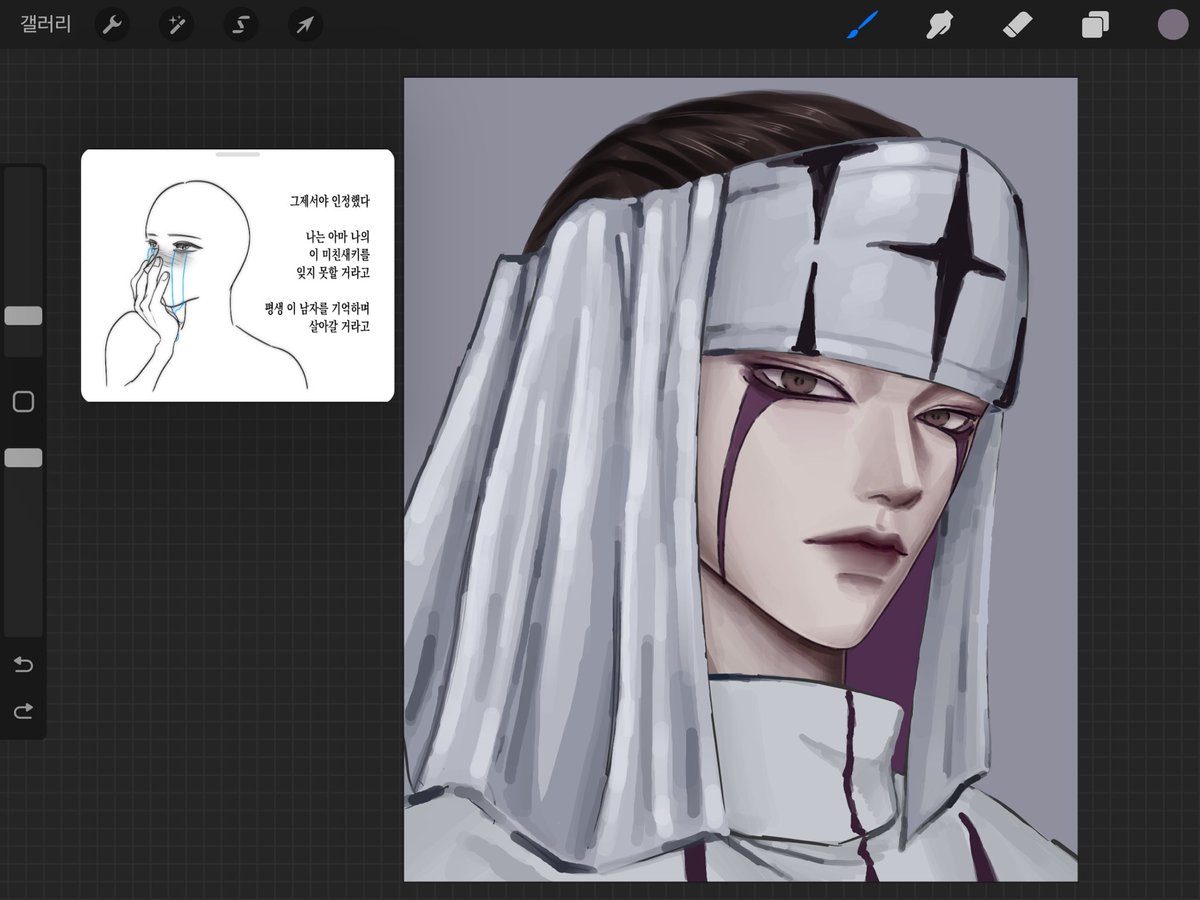
Task: Open the 갤러리 gallery
Action: 46,24
